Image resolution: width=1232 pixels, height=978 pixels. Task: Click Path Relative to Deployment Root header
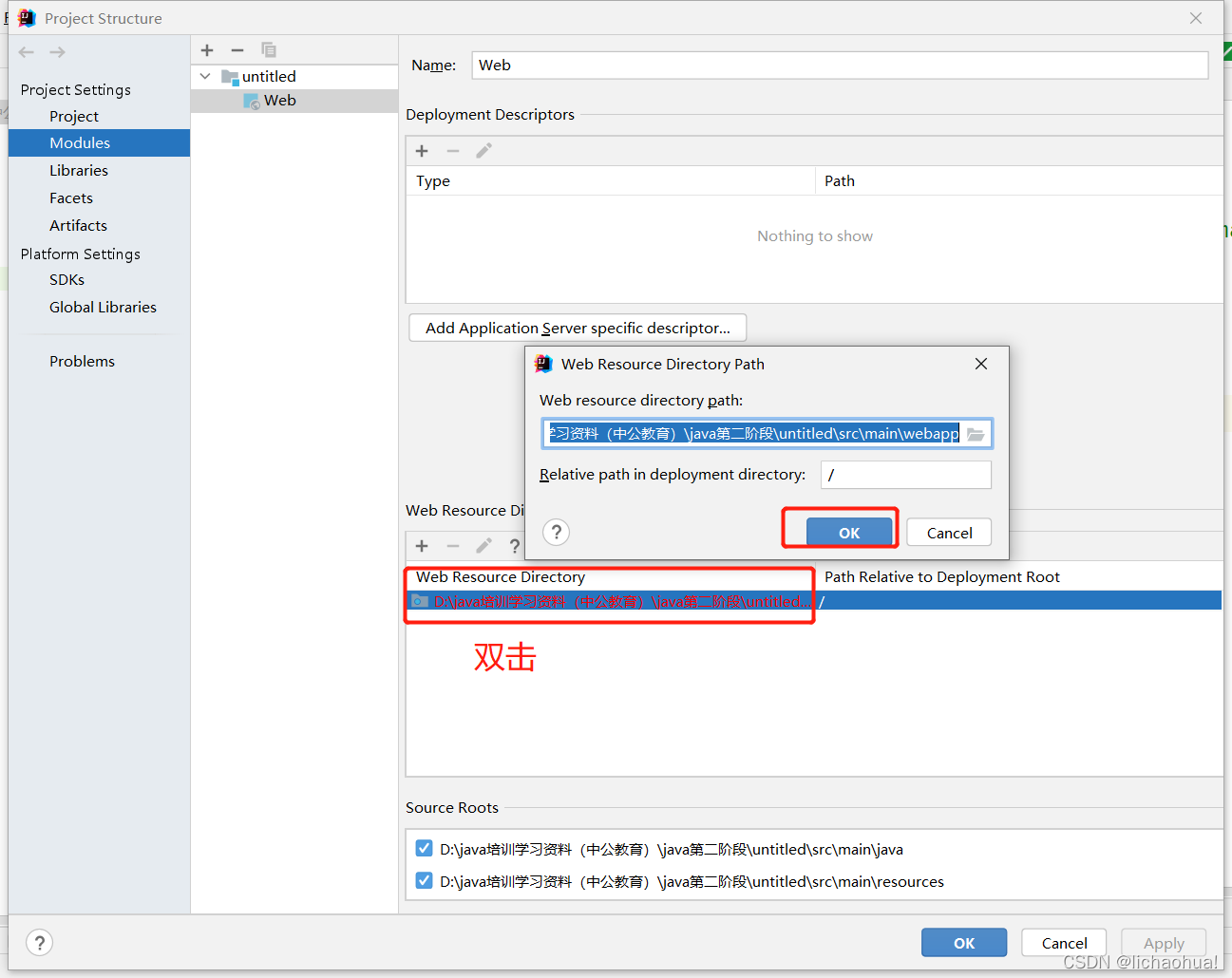point(942,576)
